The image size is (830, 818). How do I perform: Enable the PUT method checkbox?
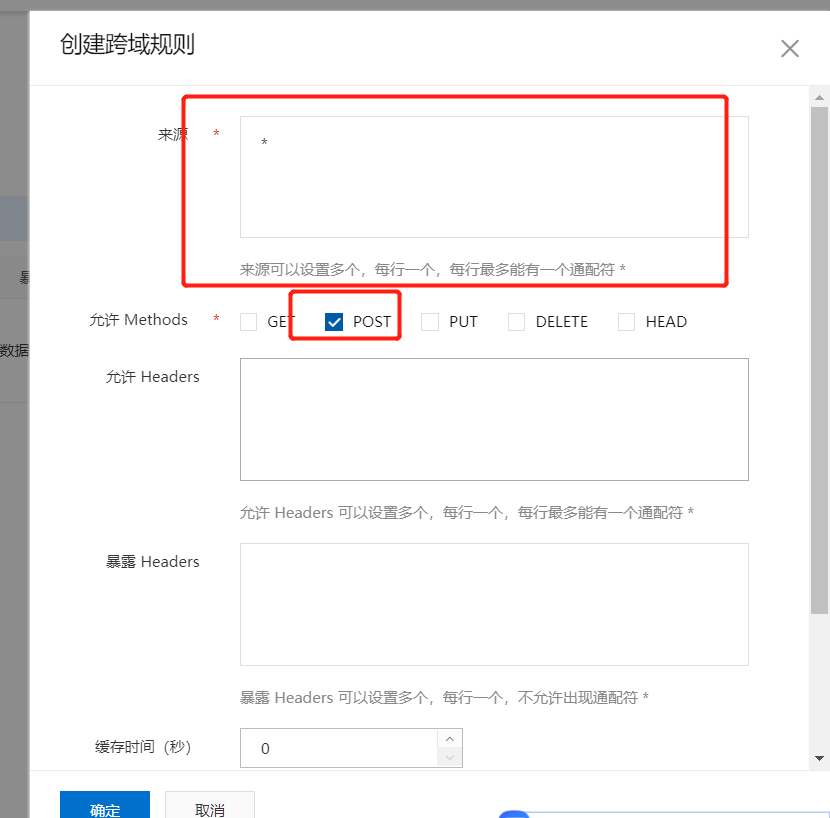[430, 321]
